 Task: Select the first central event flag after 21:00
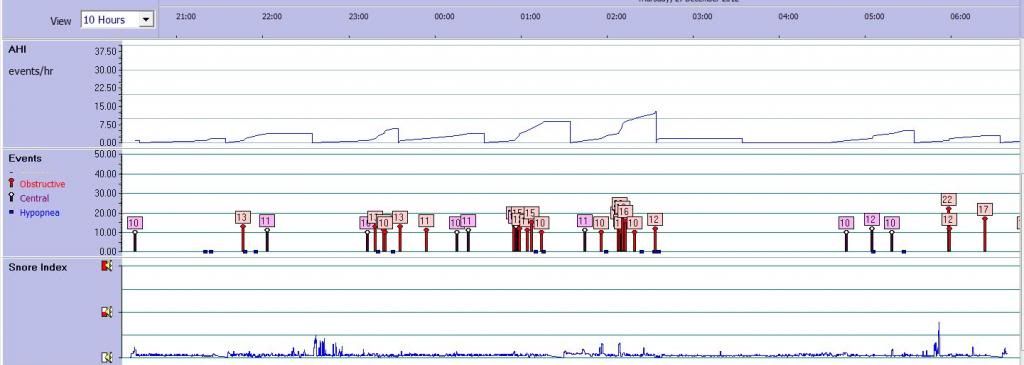135,223
